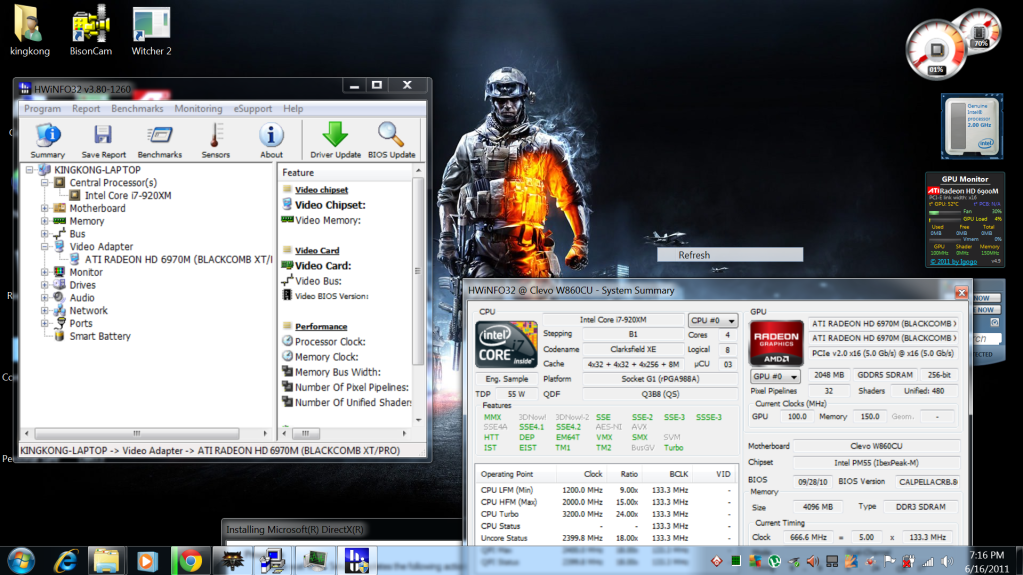Viewport: 1023px width, 575px height.
Task: Launch Chrome from the taskbar
Action: [190, 560]
